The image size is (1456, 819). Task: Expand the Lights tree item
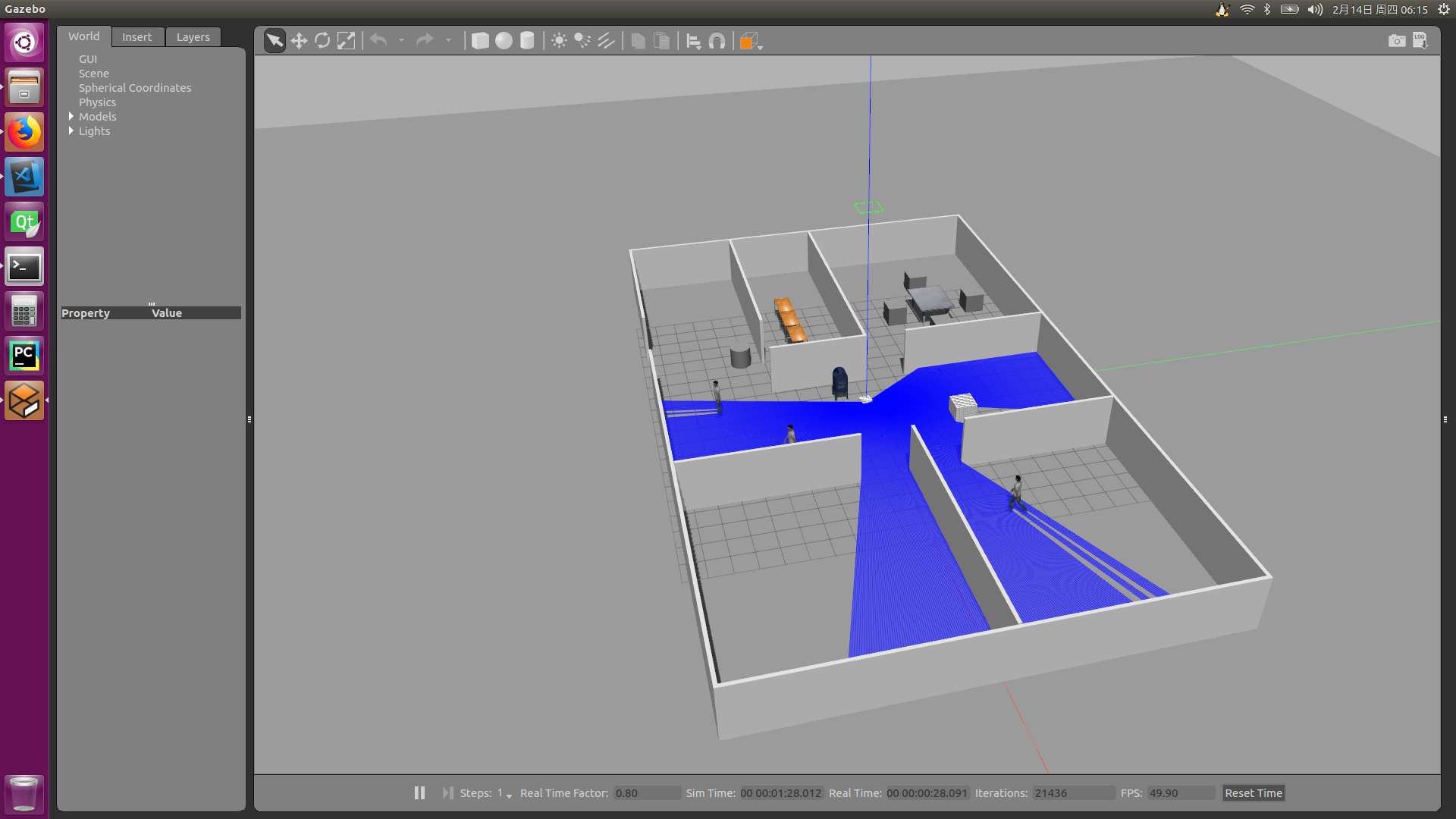[71, 131]
